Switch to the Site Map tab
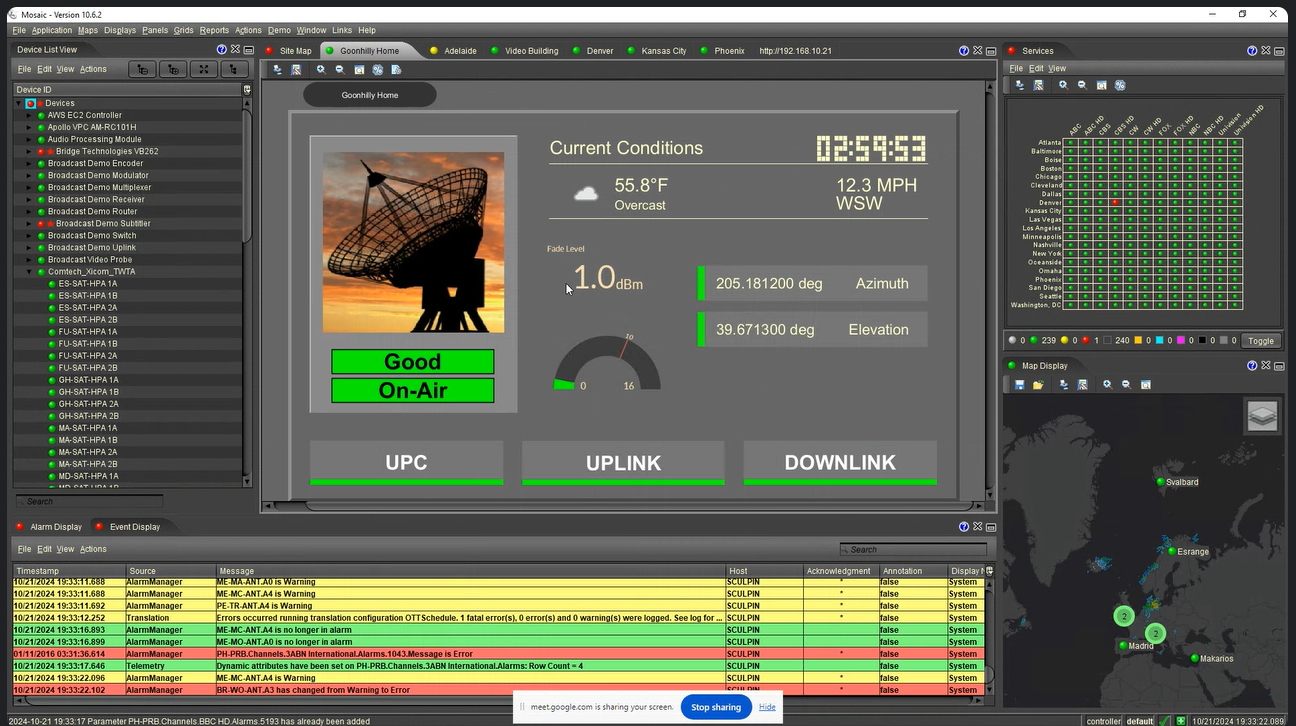Screen dimensions: 1296x726 [x=289, y=50]
